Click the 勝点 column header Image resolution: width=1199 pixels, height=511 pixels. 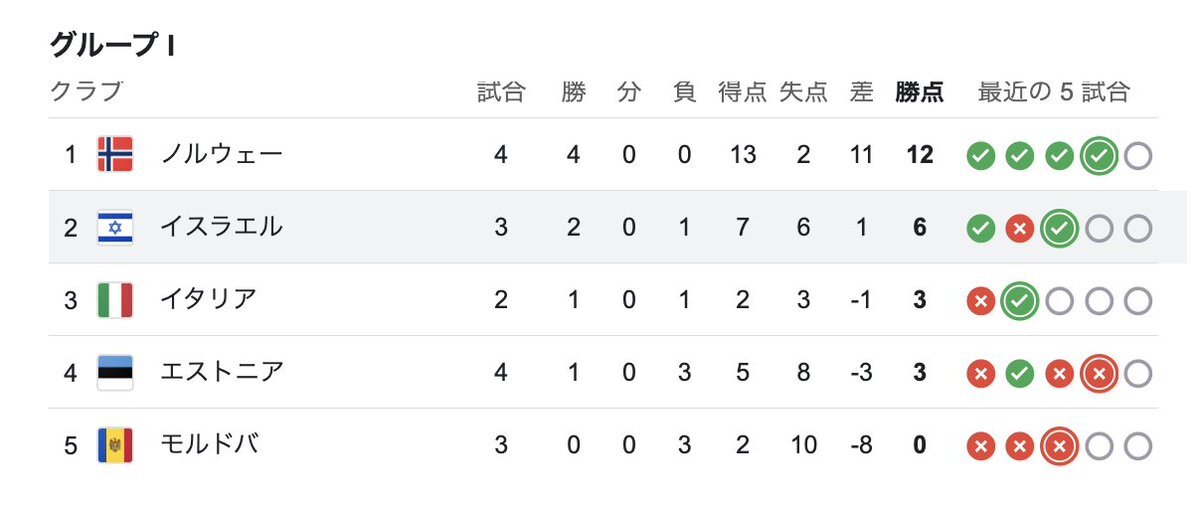click(x=919, y=93)
